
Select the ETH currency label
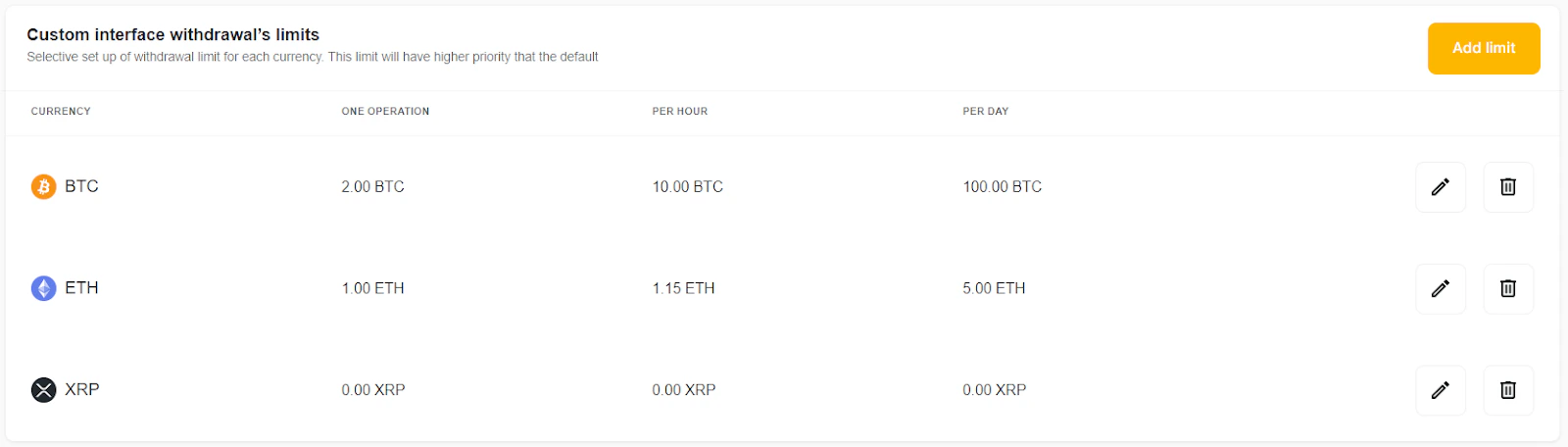81,288
